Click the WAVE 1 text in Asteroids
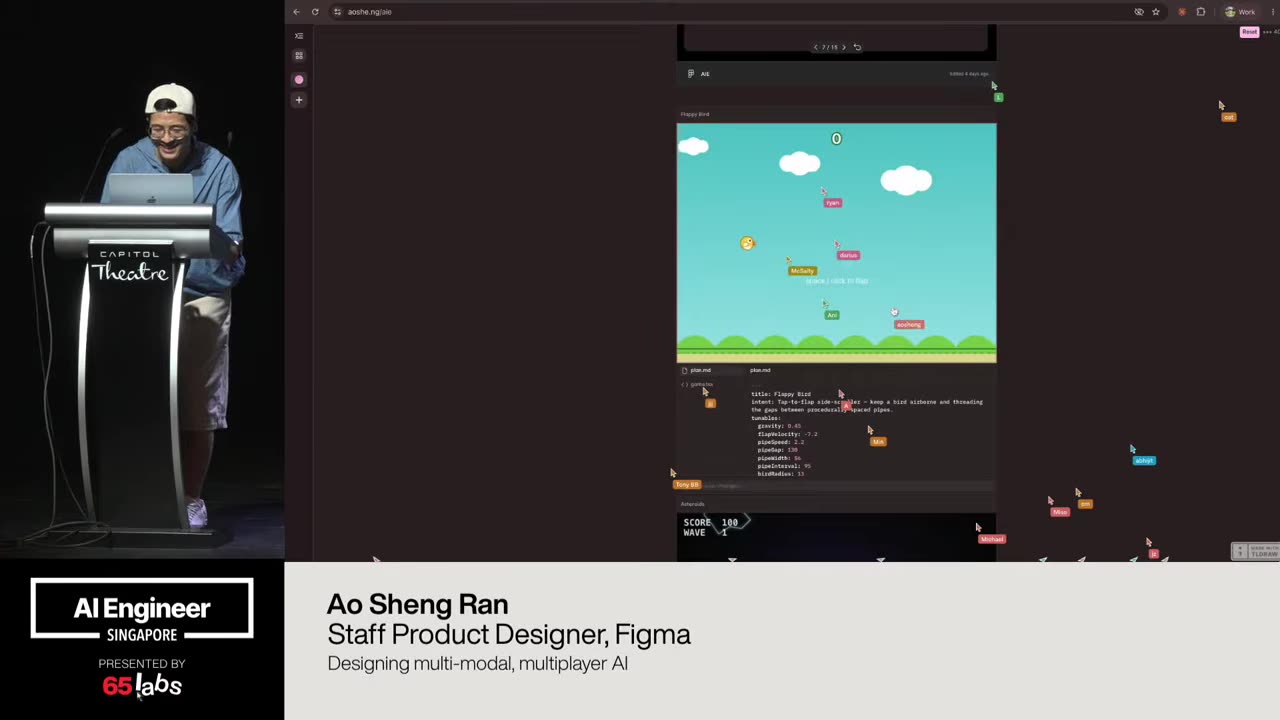Viewport: 1280px width, 720px height. (x=705, y=533)
